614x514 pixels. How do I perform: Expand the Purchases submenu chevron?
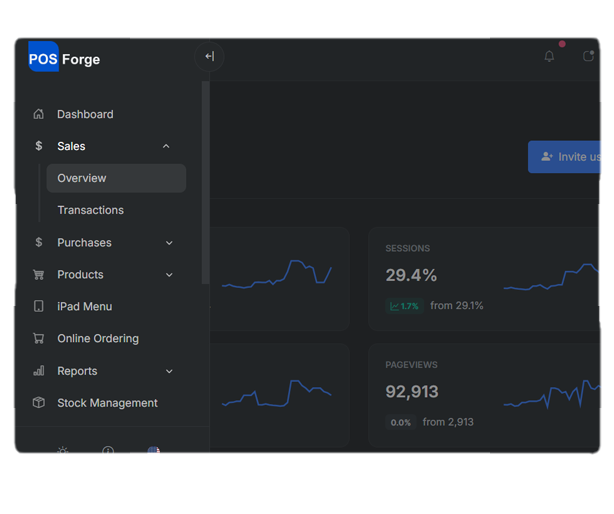click(169, 243)
